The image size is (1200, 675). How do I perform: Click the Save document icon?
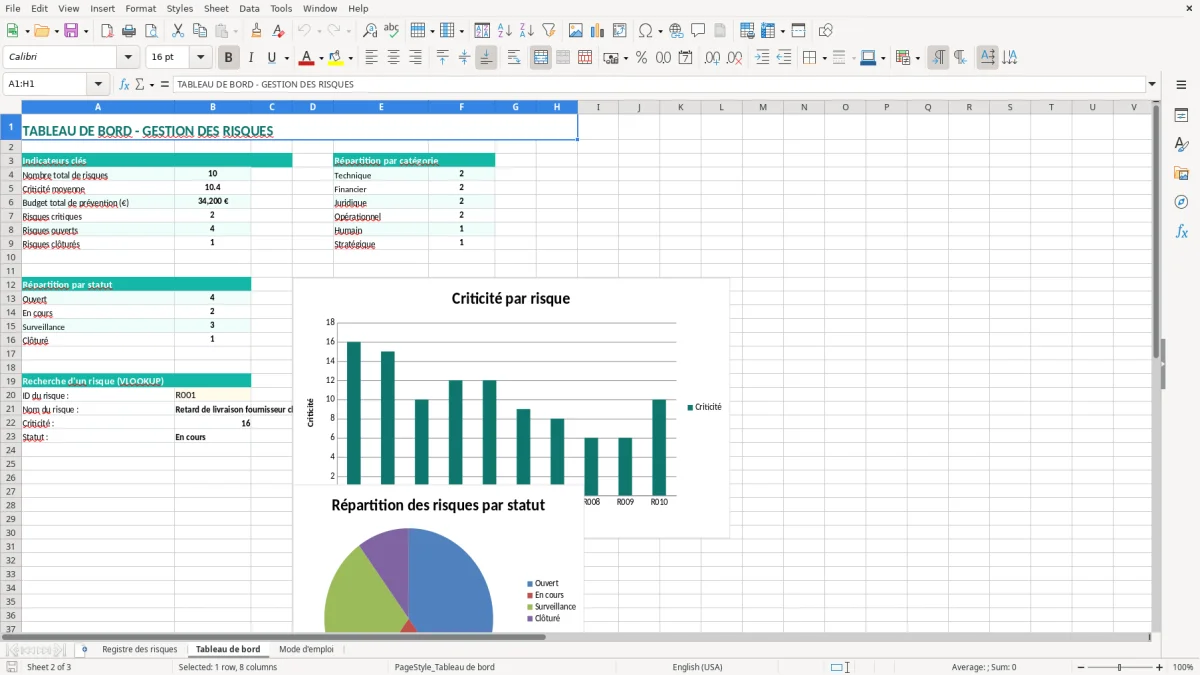click(x=71, y=31)
